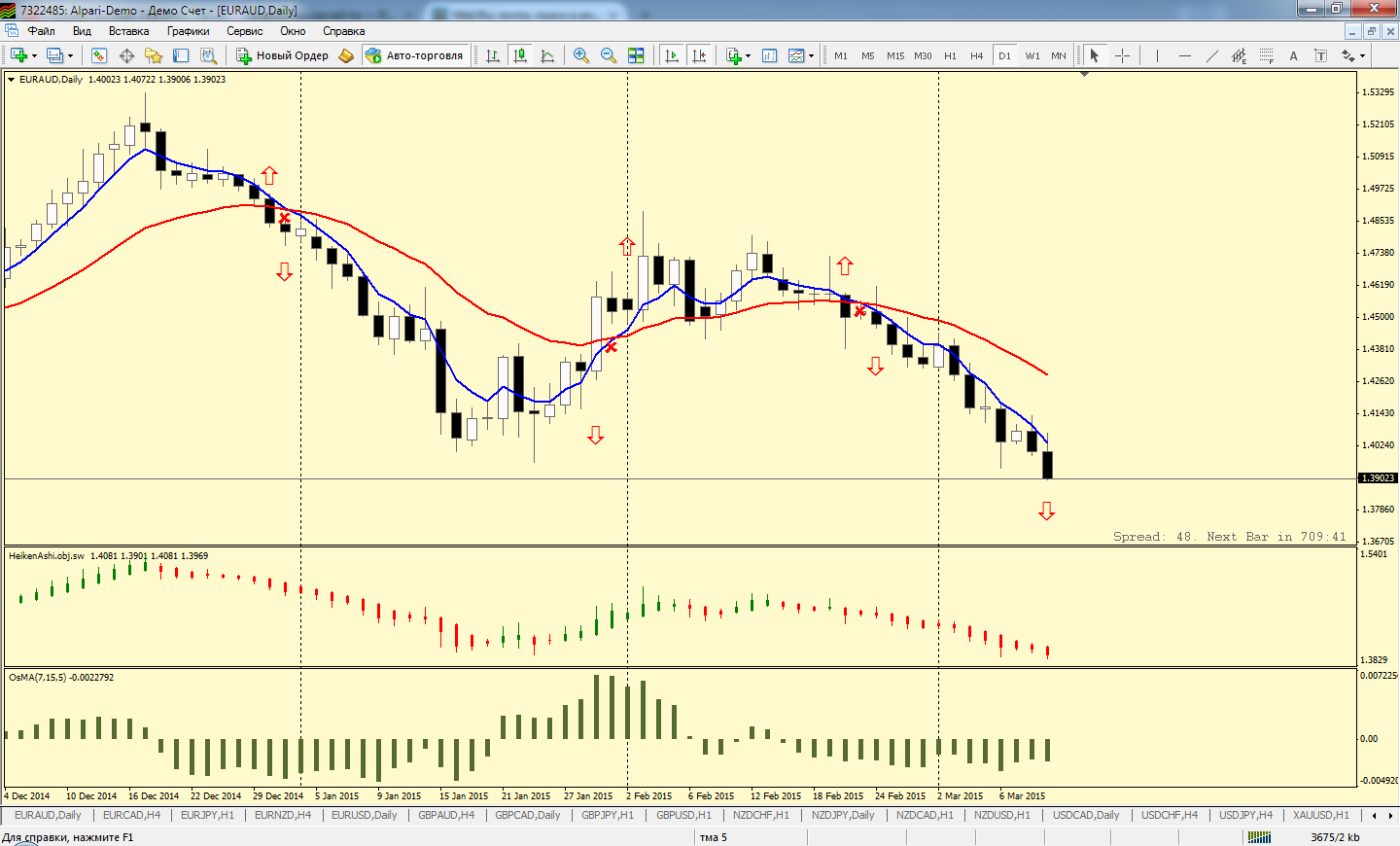The height and width of the screenshot is (846, 1400).
Task: Click the connection status 3675/2 kb
Action: pos(1334,837)
